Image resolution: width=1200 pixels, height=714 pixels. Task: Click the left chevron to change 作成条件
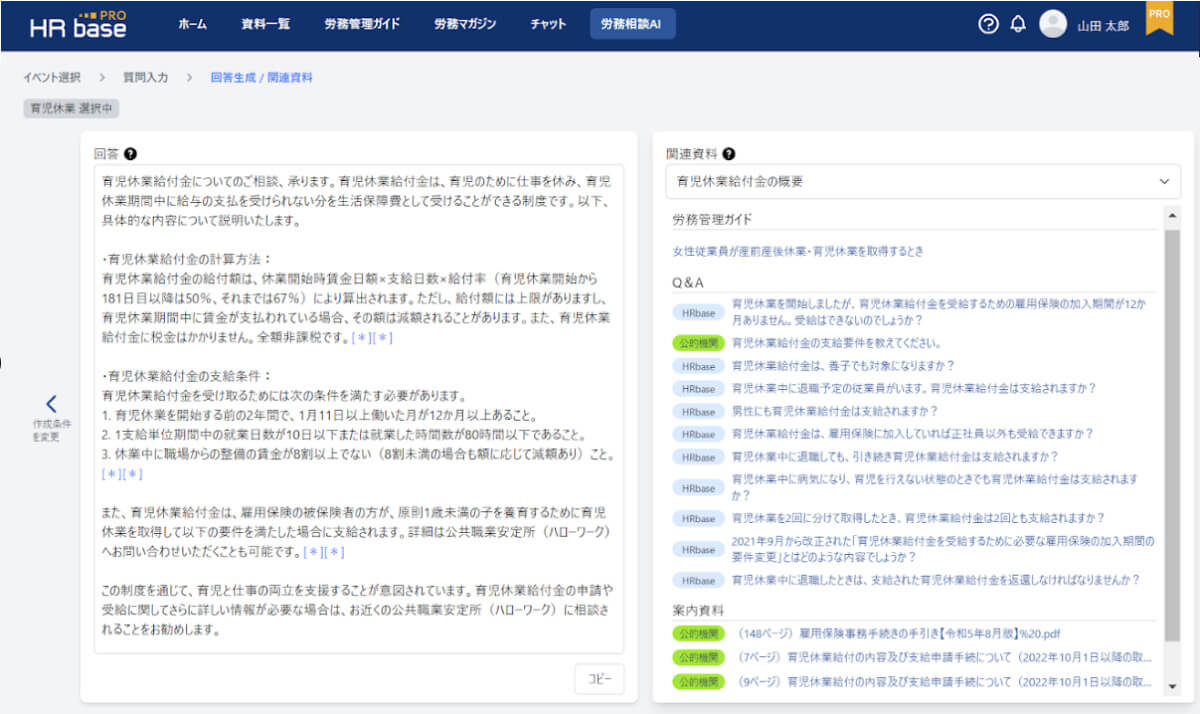(52, 404)
